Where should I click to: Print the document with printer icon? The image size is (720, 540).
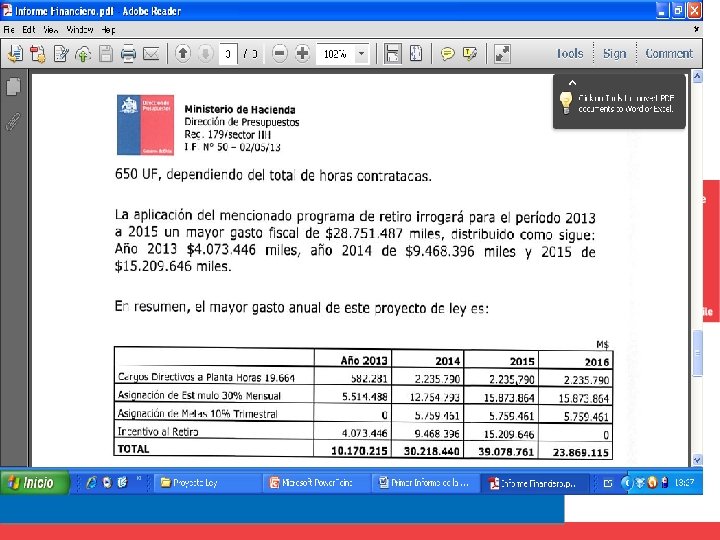pos(128,54)
